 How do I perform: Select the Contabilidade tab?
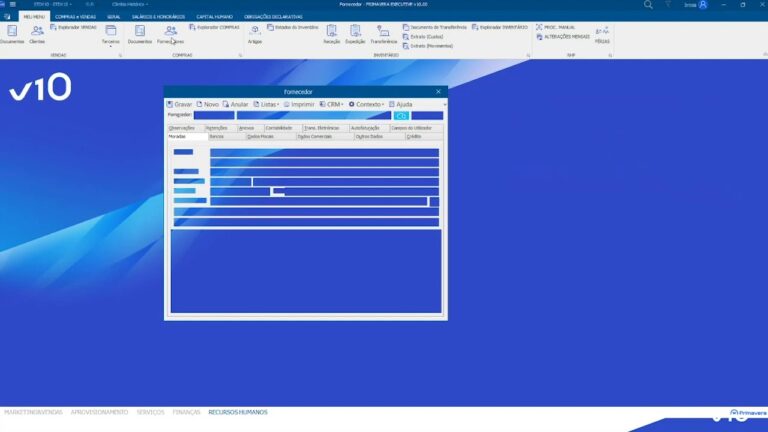click(x=279, y=128)
